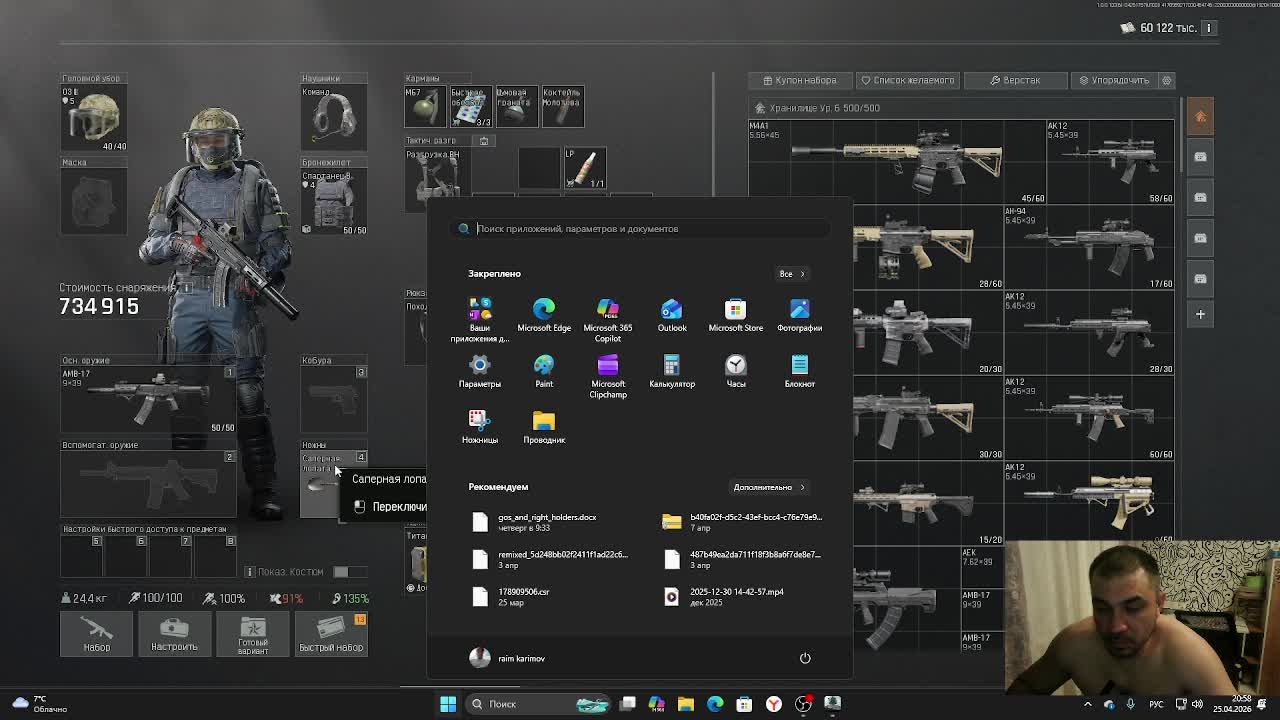Select 'Саперная лопата' context menu entry
Screen dimensions: 1280x720
388,479
